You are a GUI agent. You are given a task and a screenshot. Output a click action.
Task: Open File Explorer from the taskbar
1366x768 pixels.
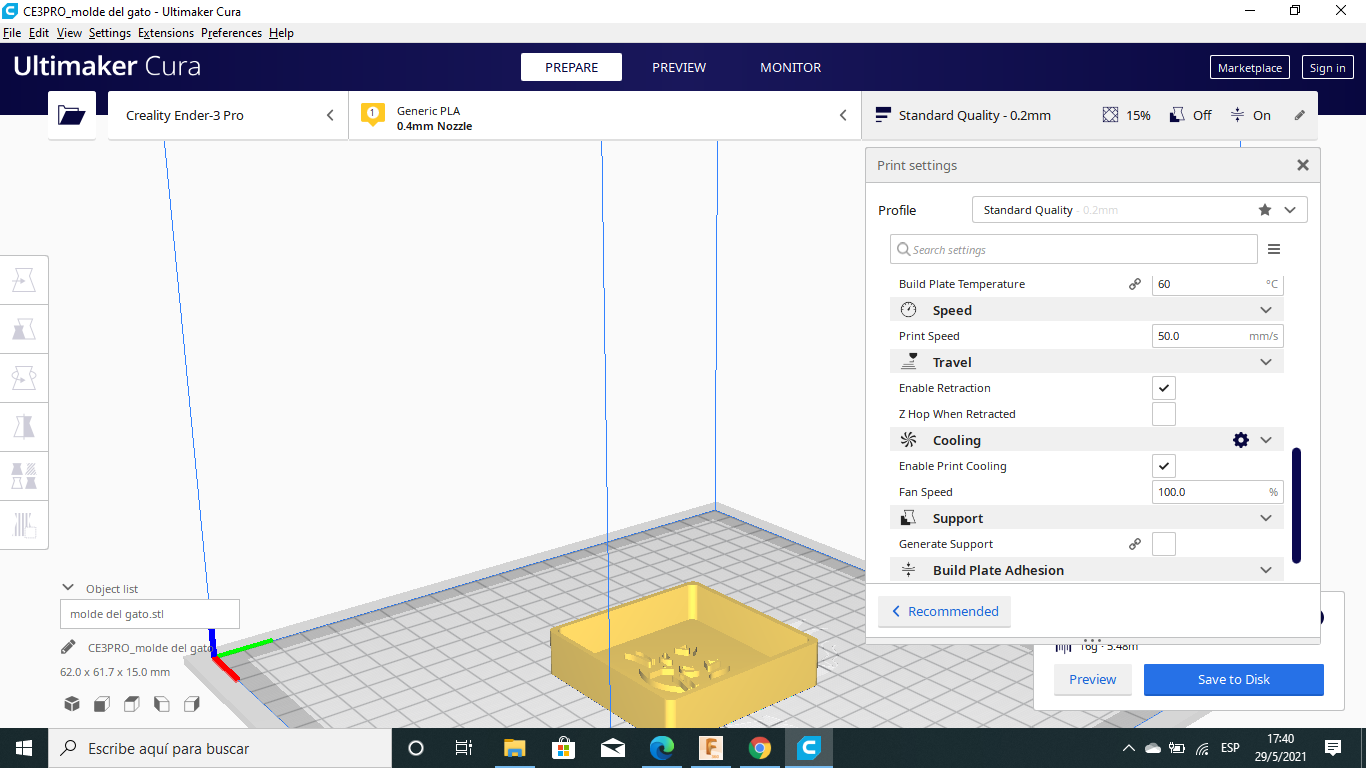point(514,748)
